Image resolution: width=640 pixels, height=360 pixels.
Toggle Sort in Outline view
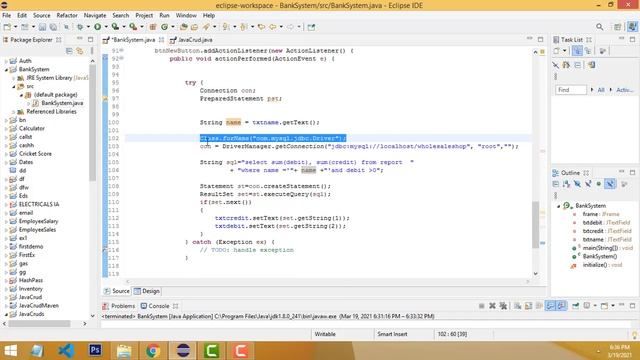click(566, 184)
